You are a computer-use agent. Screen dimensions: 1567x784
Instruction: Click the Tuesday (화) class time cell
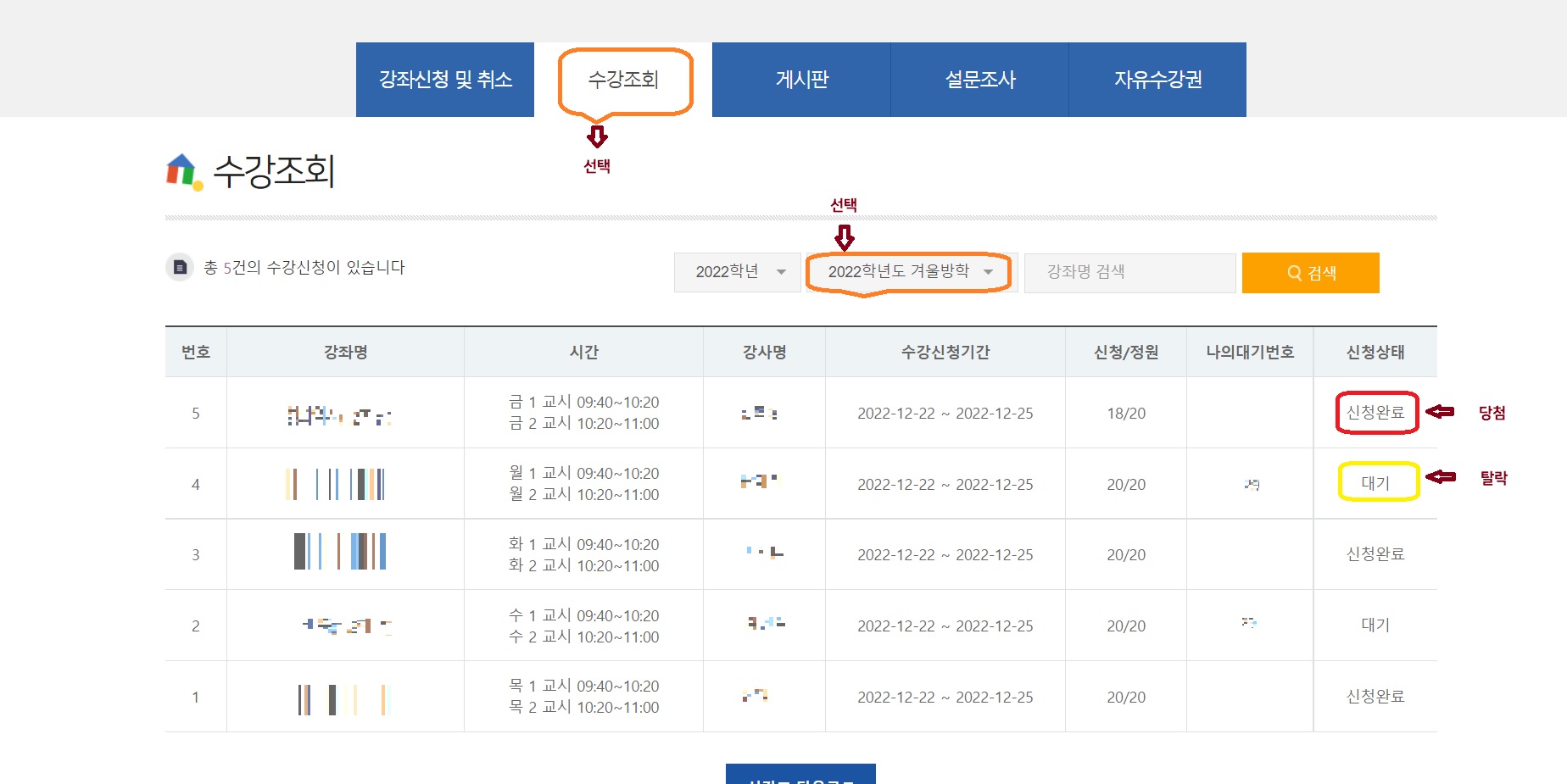583,555
